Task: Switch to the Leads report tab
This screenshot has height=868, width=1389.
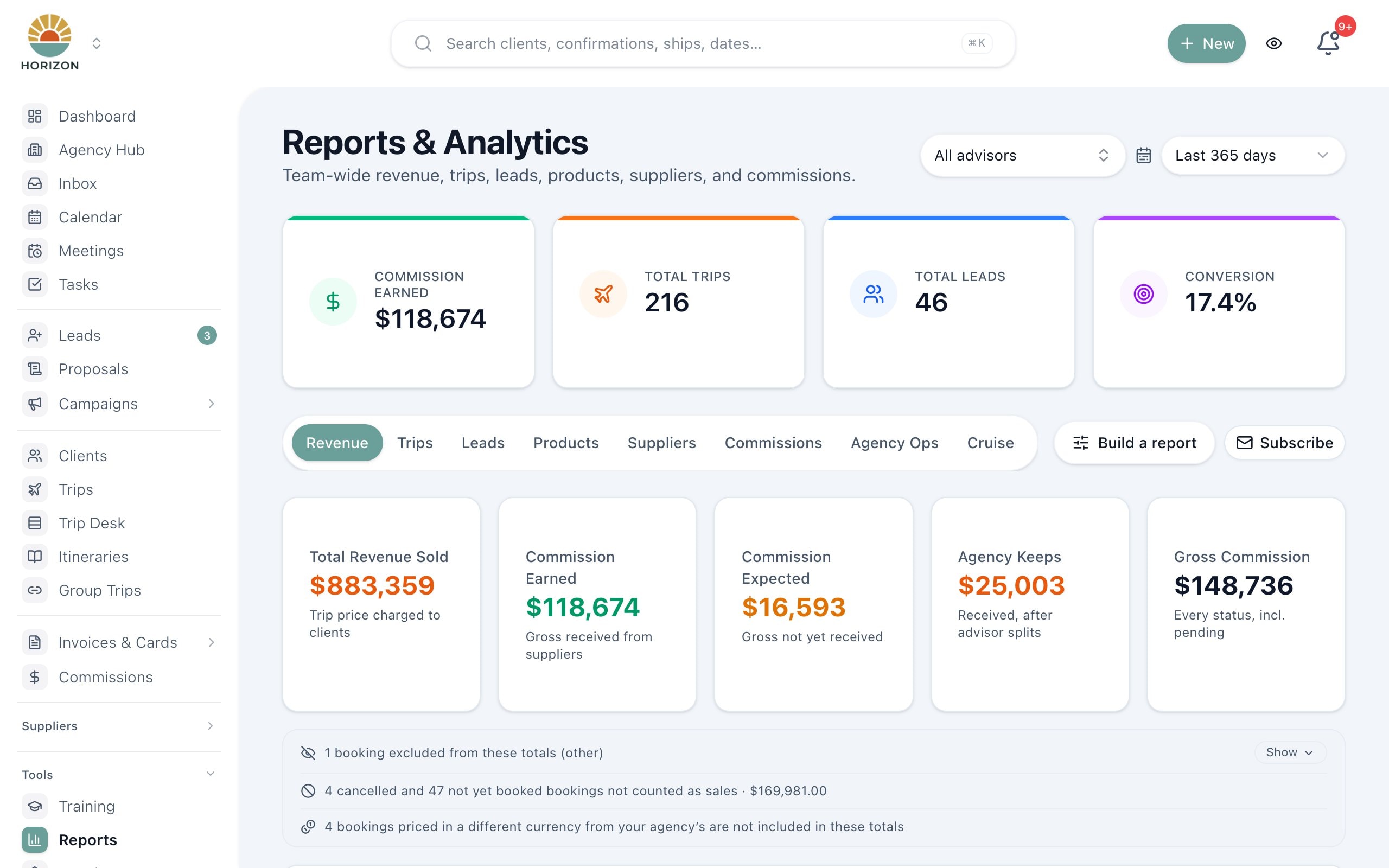Action: click(483, 443)
